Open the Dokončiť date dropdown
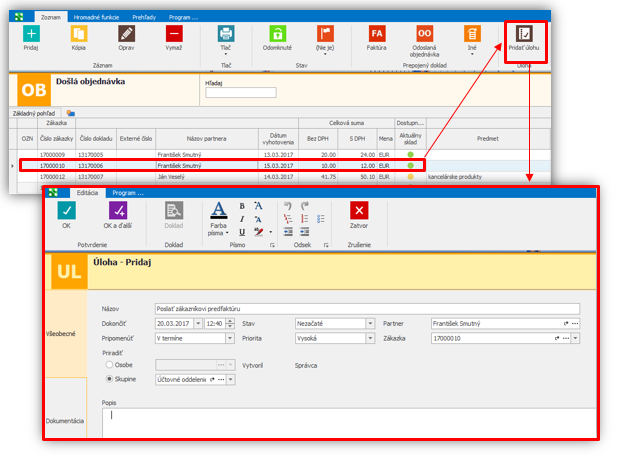 click(x=198, y=324)
